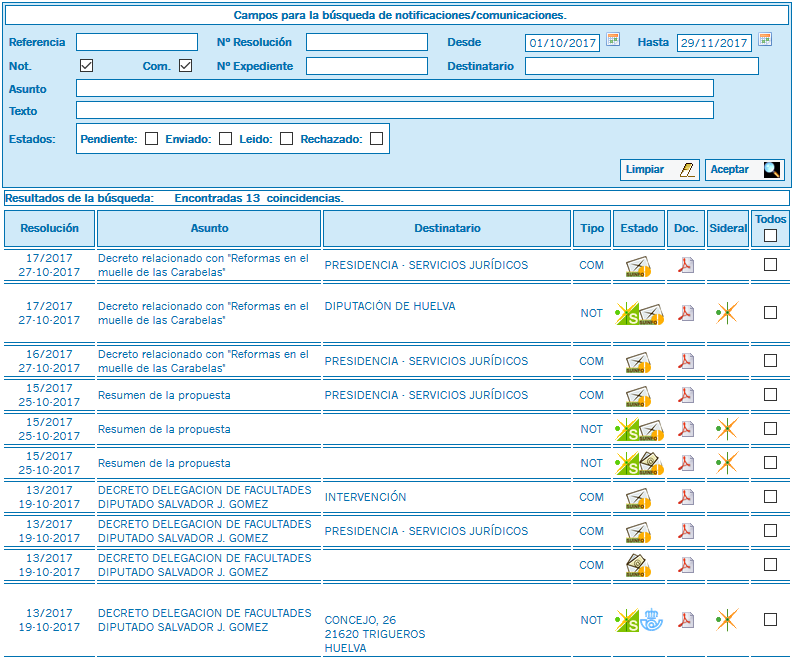Focus the Asunto search field
This screenshot has width=795, height=658.
395,88
